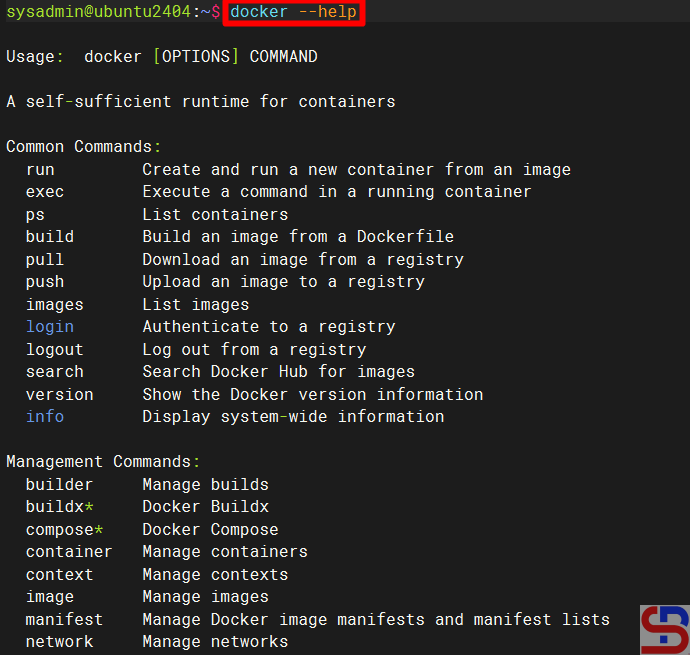The height and width of the screenshot is (655, 690).
Task: Click the compose* management command
Action: click(65, 530)
